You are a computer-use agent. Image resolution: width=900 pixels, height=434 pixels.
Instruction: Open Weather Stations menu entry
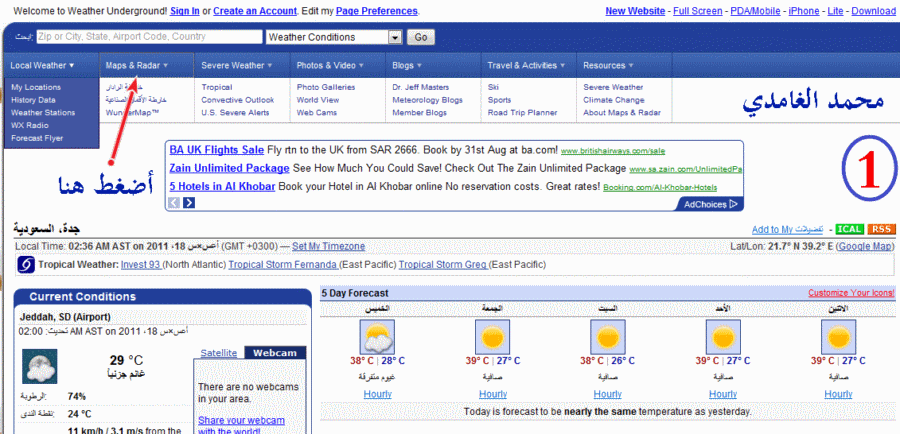pyautogui.click(x=43, y=113)
